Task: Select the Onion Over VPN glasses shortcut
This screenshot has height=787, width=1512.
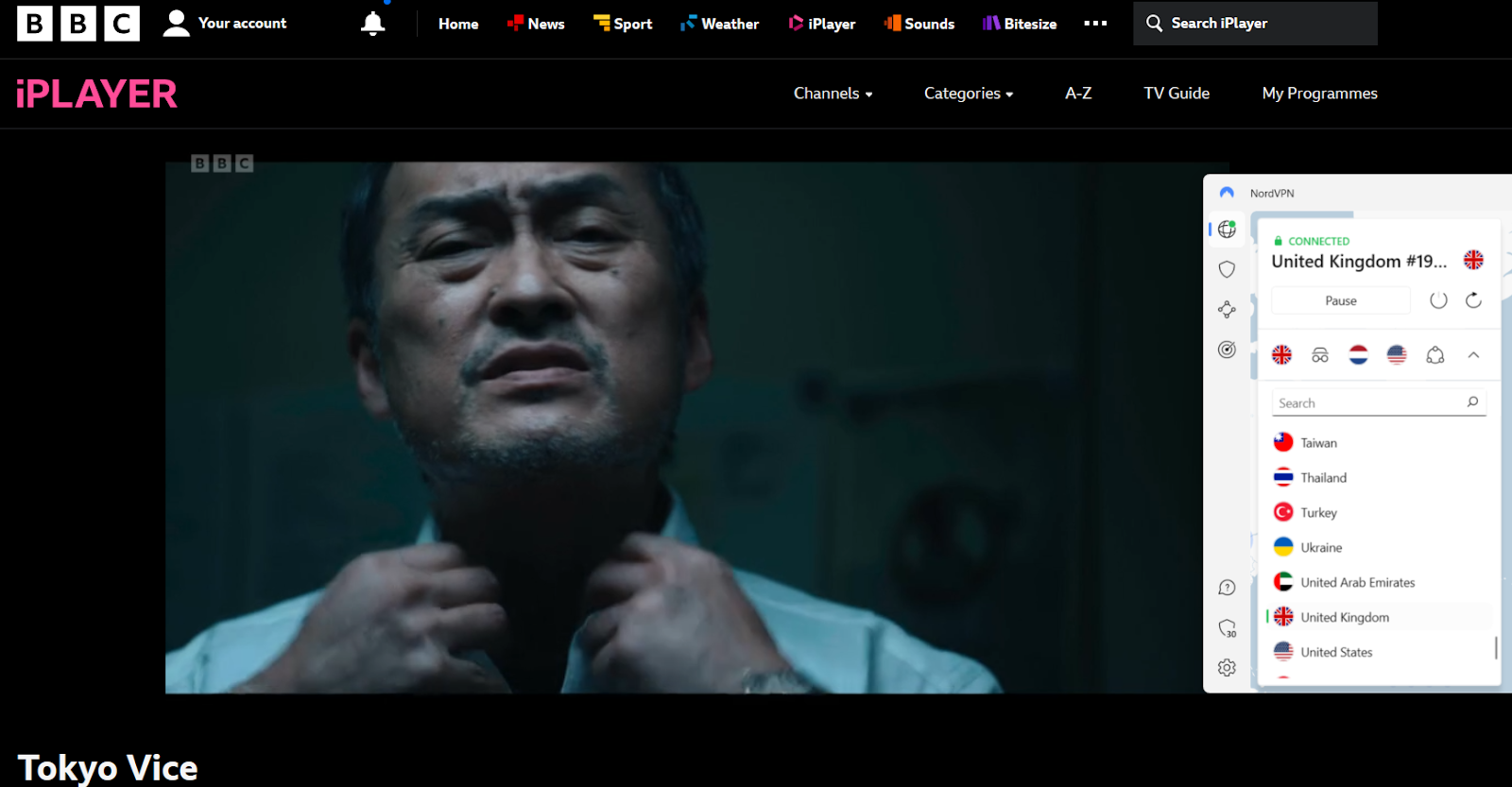Action: [1320, 355]
